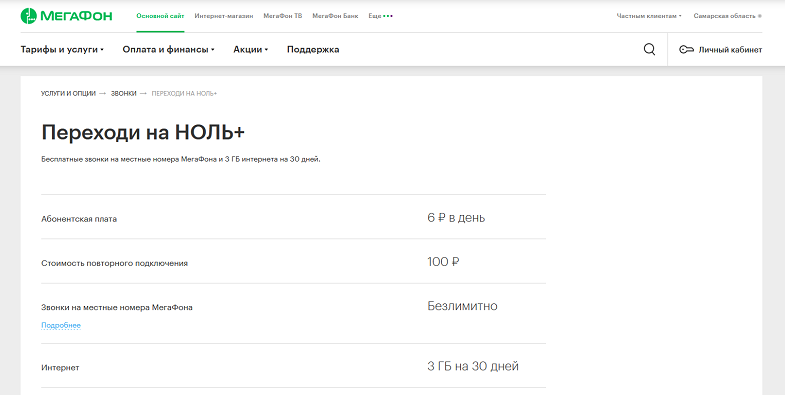The width and height of the screenshot is (785, 395).
Task: Click the Личный кабинет button
Action: tap(720, 50)
